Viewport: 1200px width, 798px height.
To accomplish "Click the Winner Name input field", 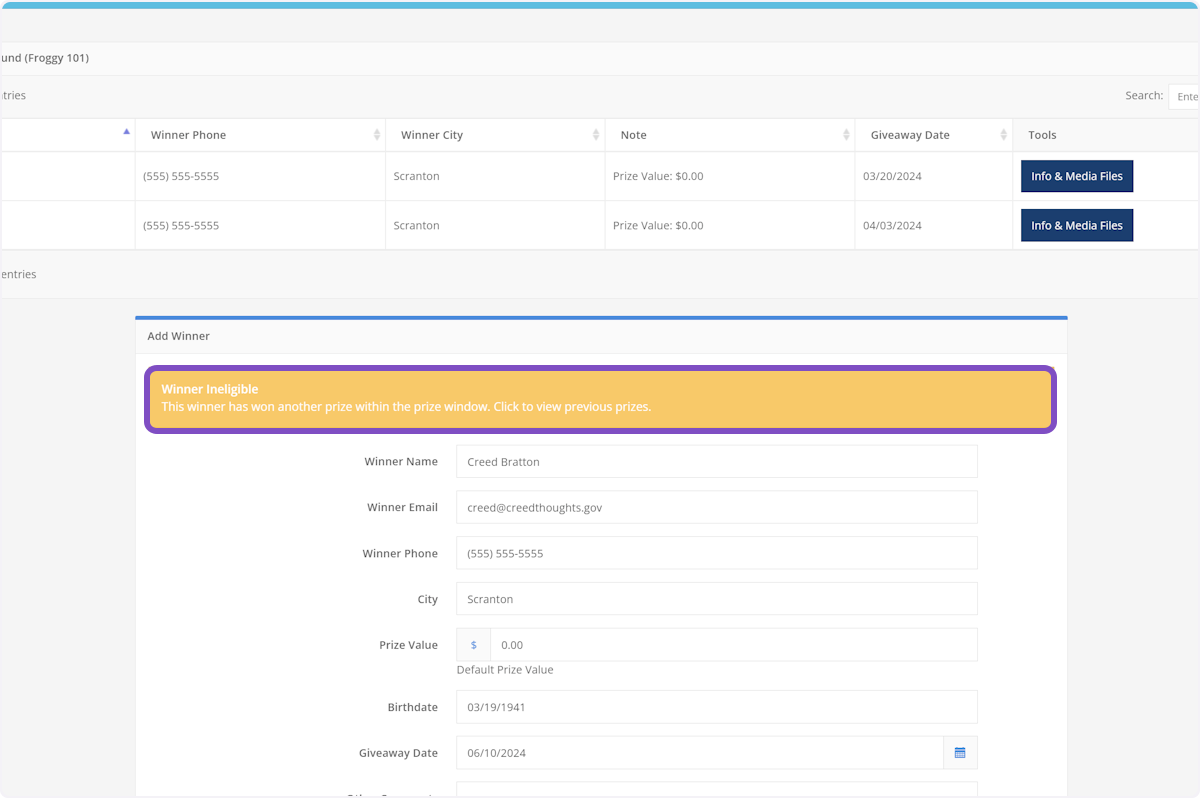I will [716, 462].
